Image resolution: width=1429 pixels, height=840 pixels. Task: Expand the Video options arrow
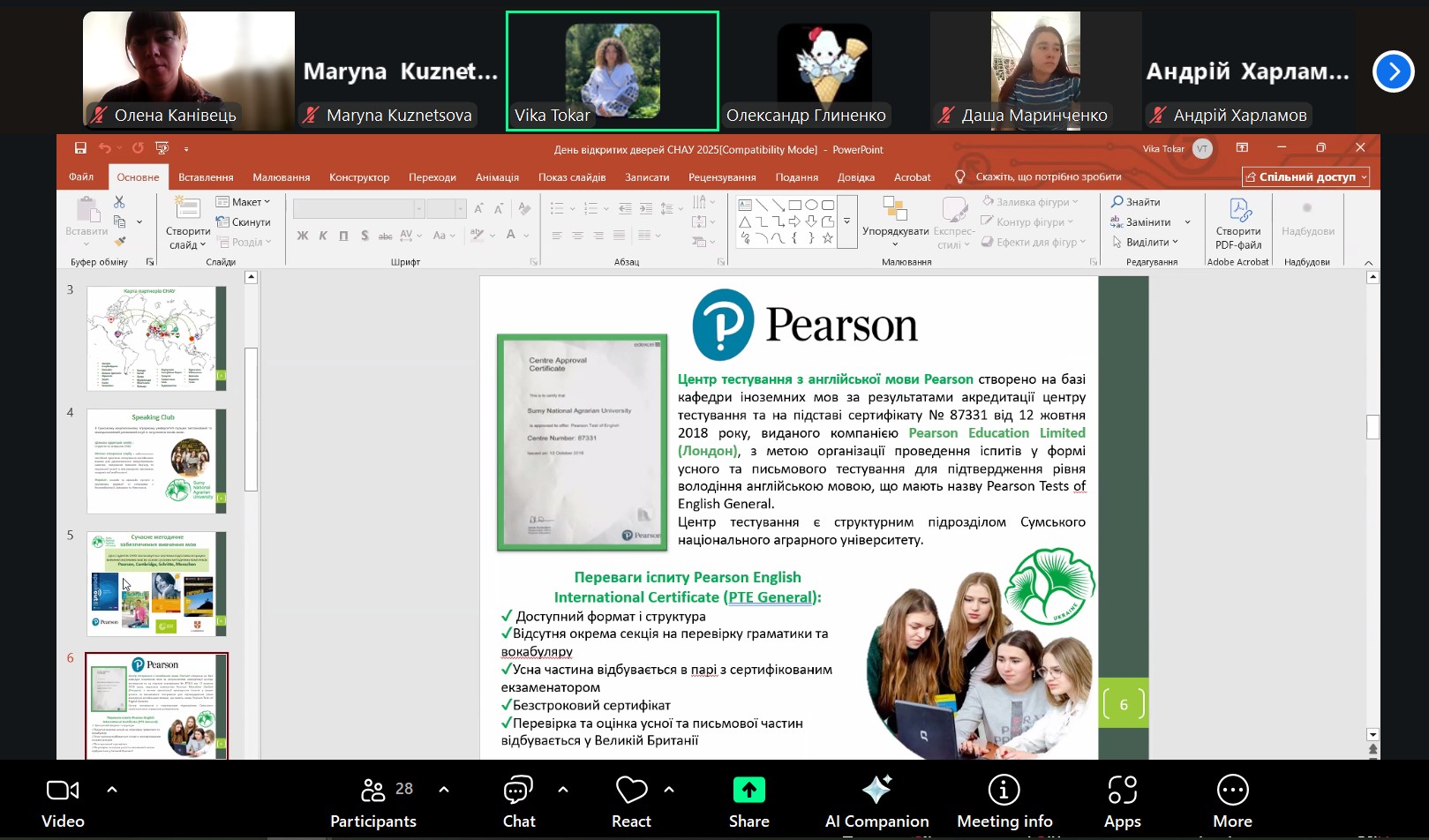pyautogui.click(x=112, y=790)
